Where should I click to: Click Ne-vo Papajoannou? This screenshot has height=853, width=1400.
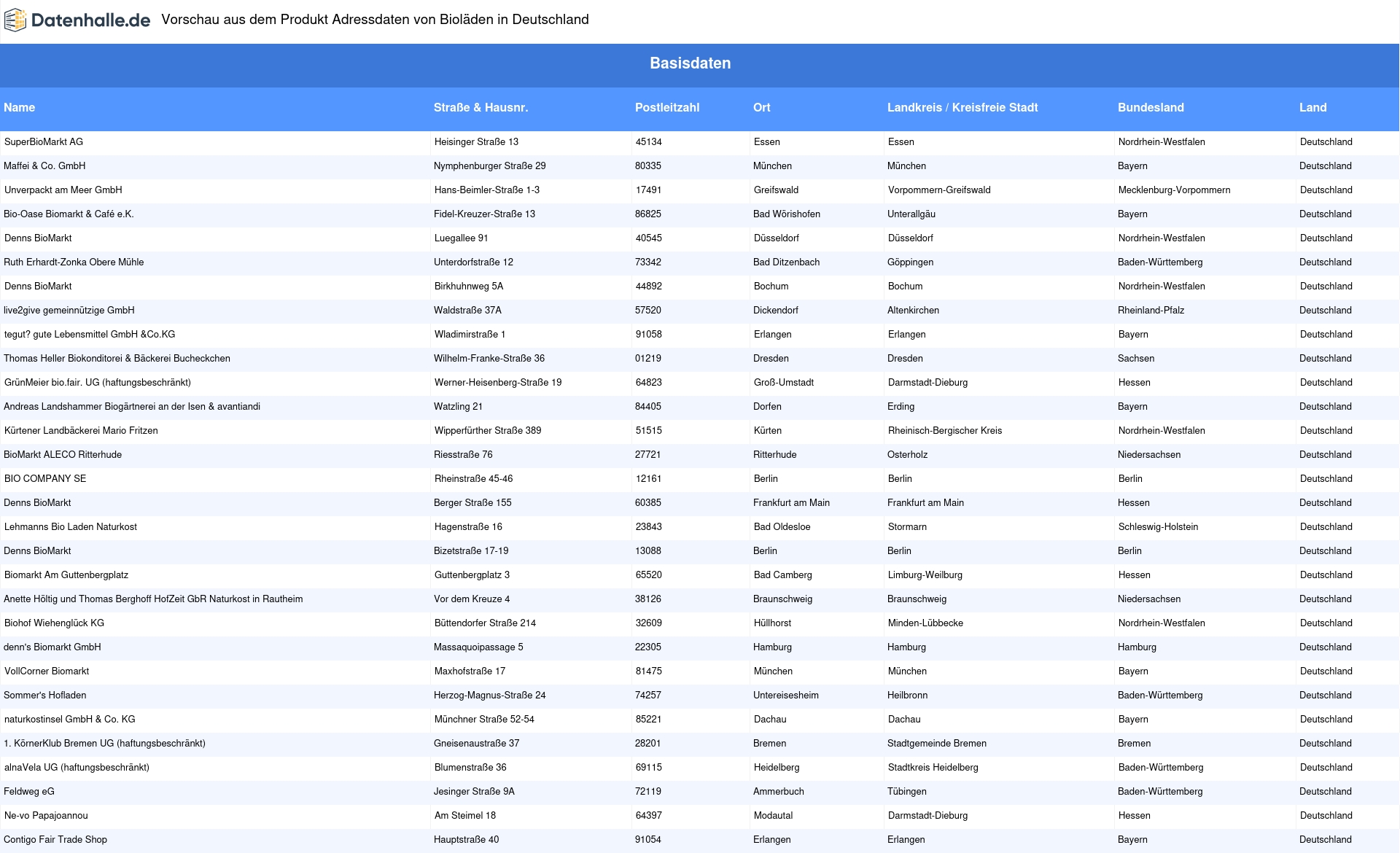46,816
